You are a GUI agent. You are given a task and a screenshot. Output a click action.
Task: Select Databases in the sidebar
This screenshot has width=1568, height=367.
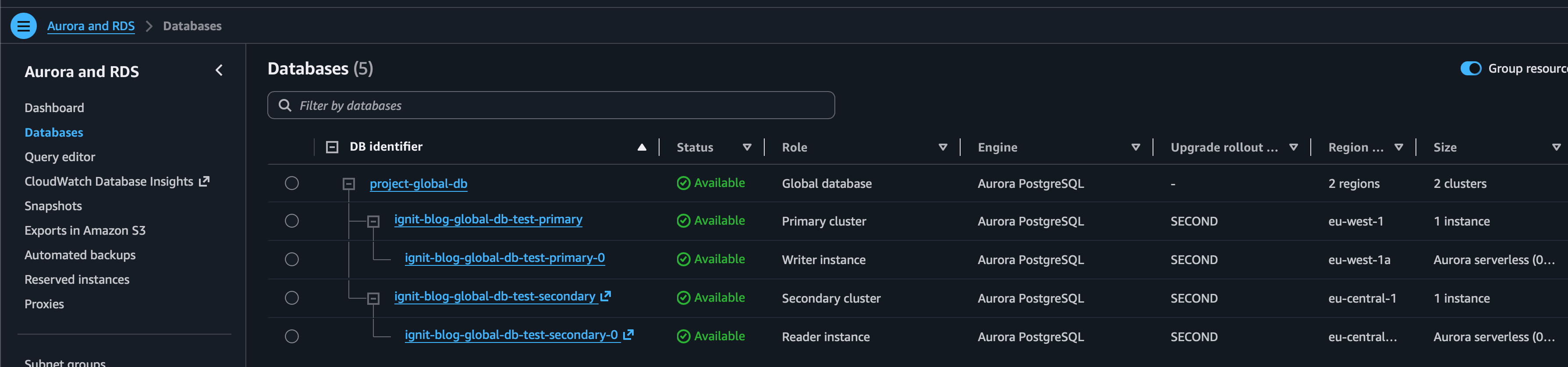pos(53,132)
